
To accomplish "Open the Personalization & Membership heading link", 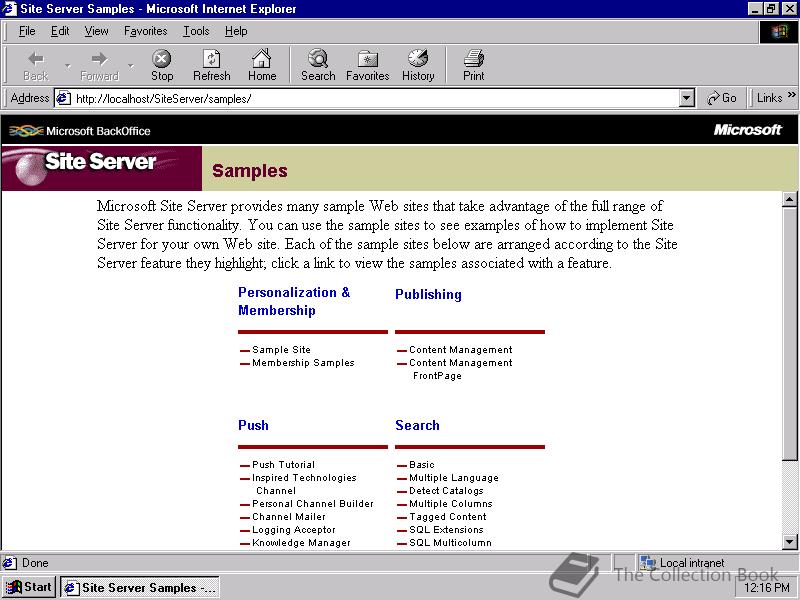I will pos(294,301).
